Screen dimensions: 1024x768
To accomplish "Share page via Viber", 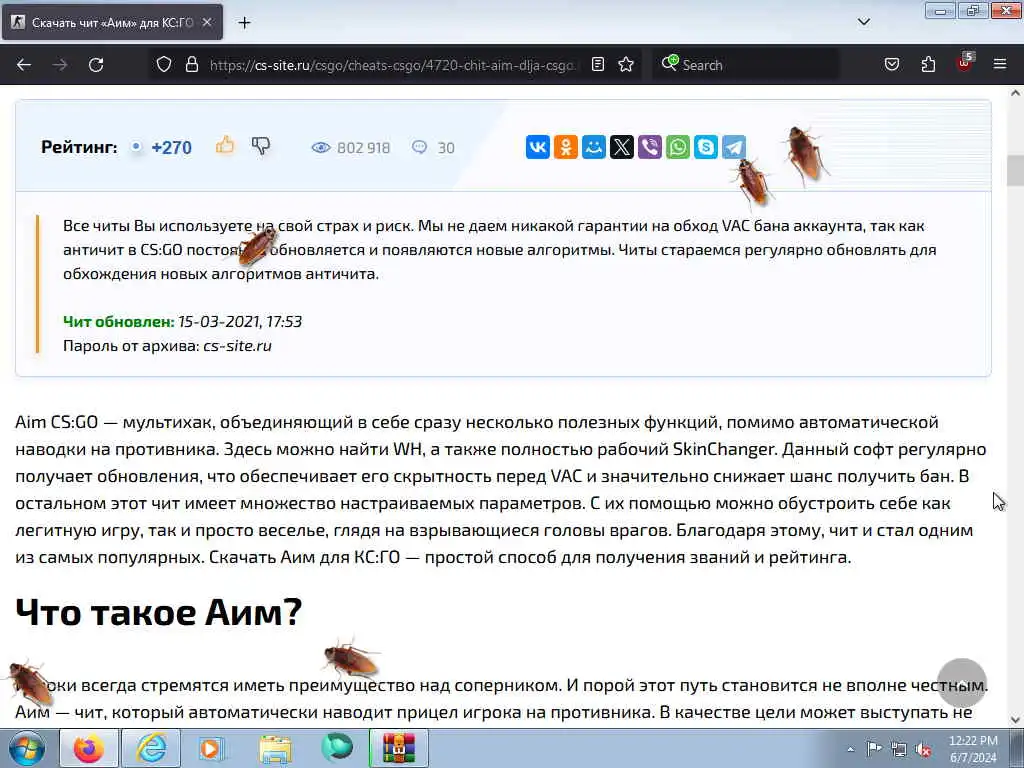I will tap(650, 147).
